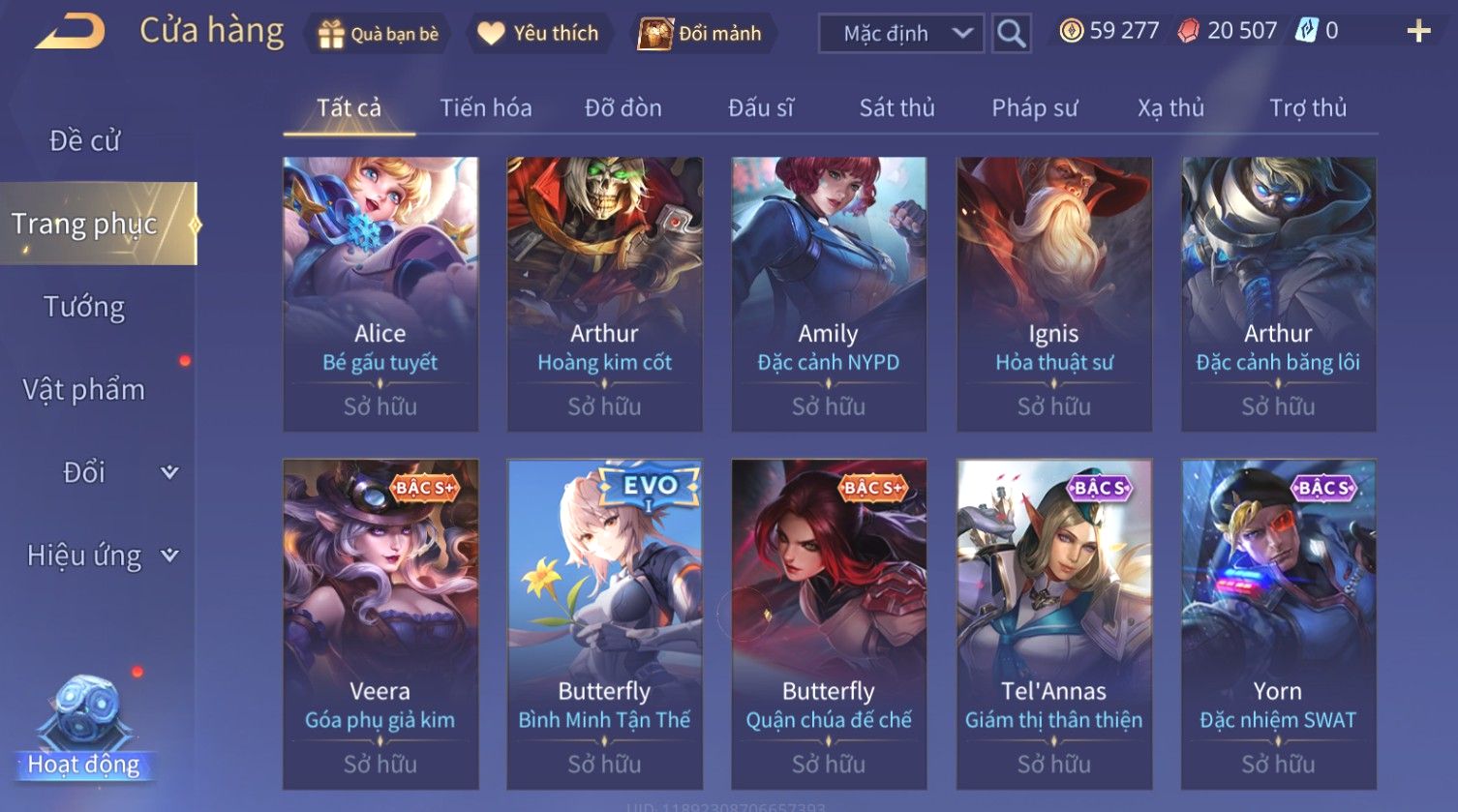Open the Mặc định sort dropdown
Screen dimensions: 1458x812
click(x=901, y=34)
